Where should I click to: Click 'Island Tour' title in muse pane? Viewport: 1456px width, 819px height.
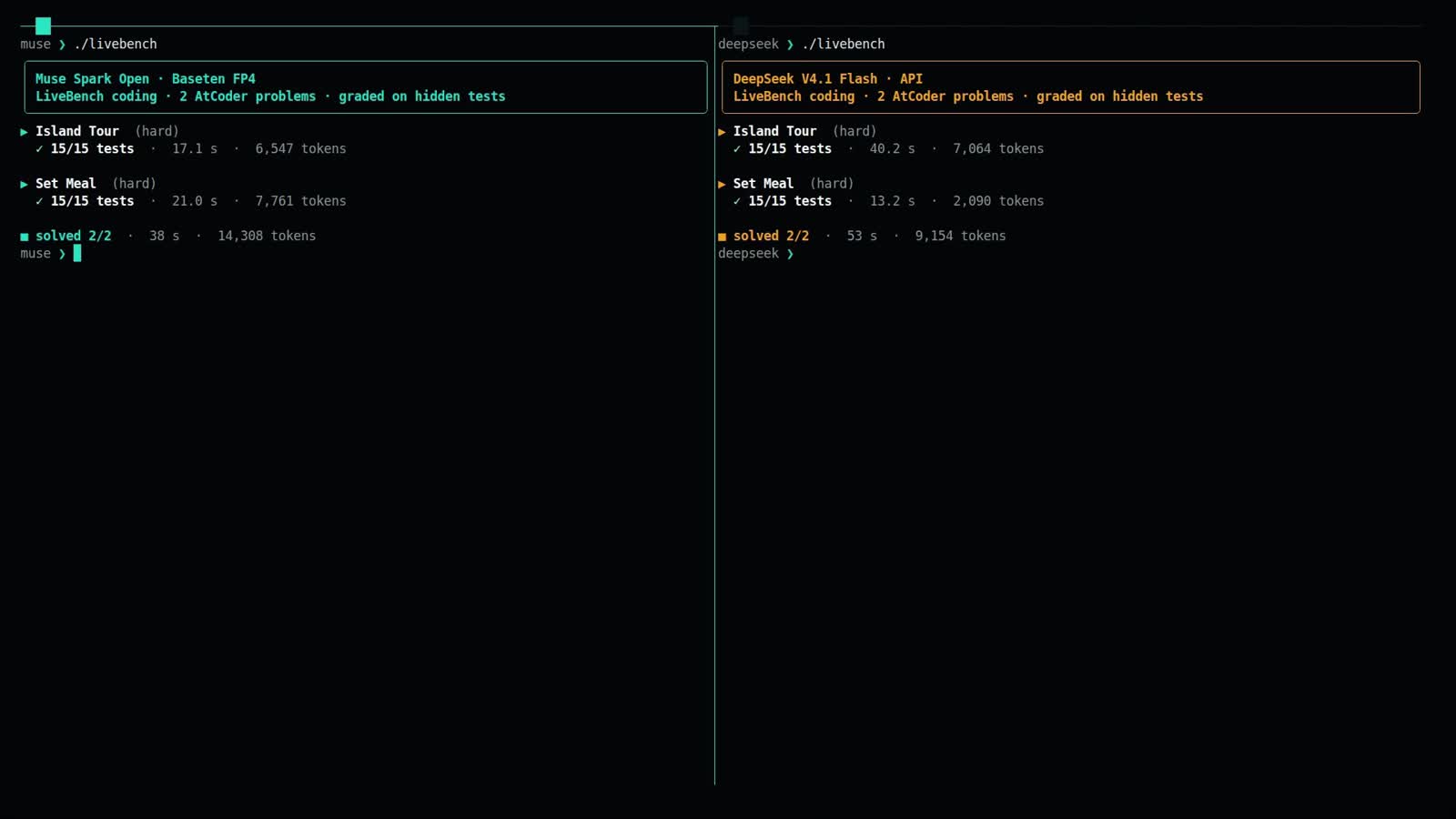(77, 131)
